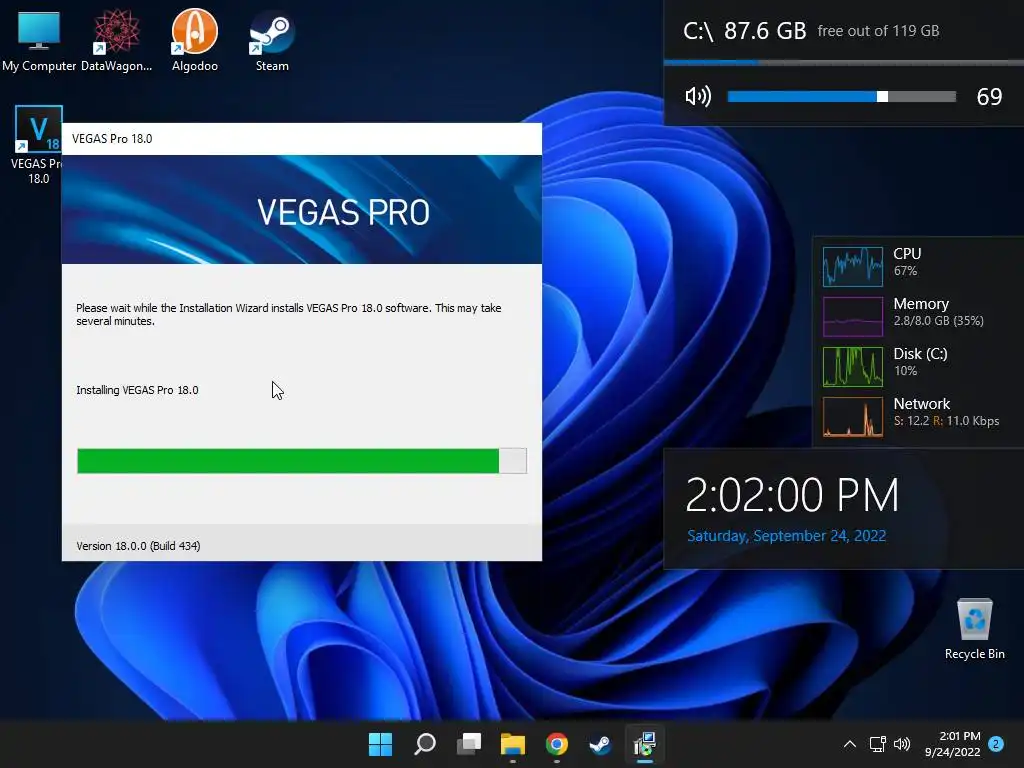Click the Version 18.0.0 (Build 434) text
1024x768 pixels.
[x=138, y=546]
